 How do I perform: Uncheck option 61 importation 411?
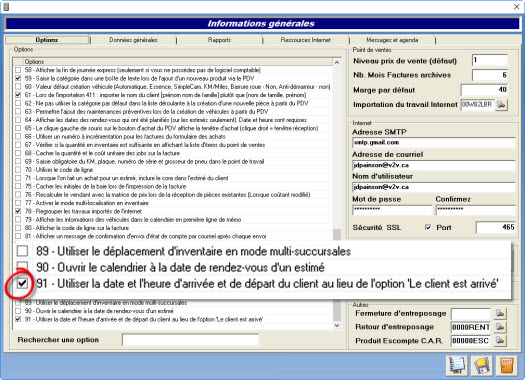pyautogui.click(x=18, y=95)
